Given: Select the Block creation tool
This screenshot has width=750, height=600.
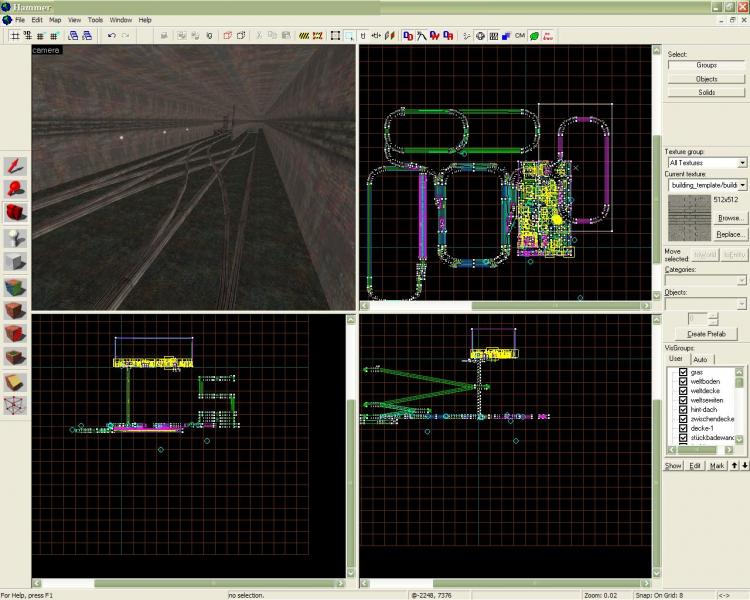Looking at the screenshot, I should 15,261.
